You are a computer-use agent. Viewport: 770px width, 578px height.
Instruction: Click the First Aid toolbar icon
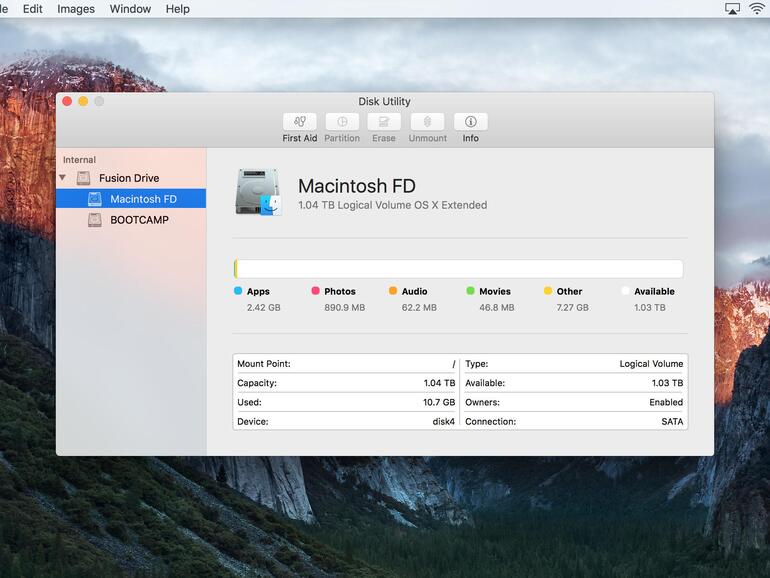(299, 122)
